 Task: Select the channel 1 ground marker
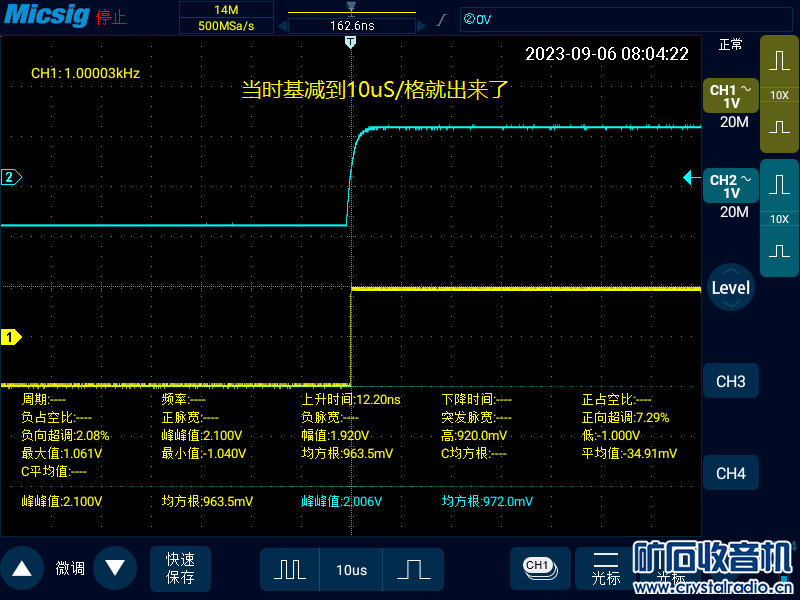(11, 337)
